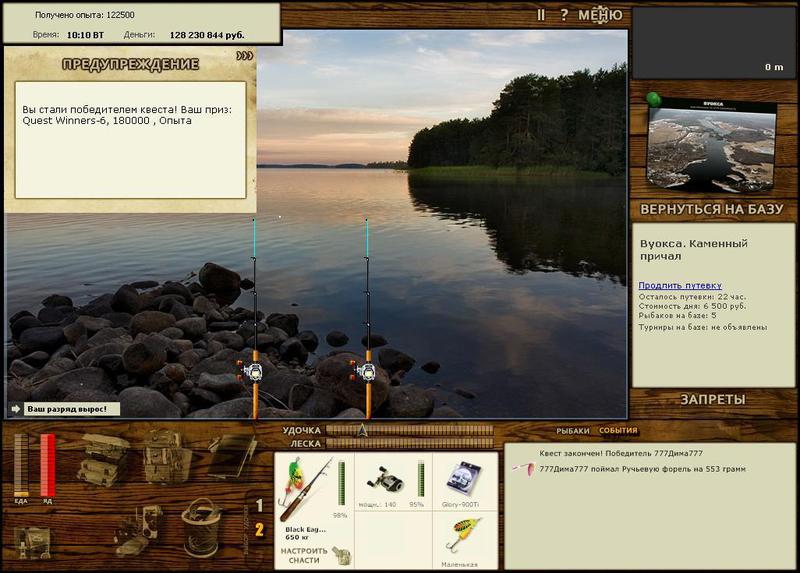Click the Продлить путевку link
800x573 pixels.
(x=680, y=285)
